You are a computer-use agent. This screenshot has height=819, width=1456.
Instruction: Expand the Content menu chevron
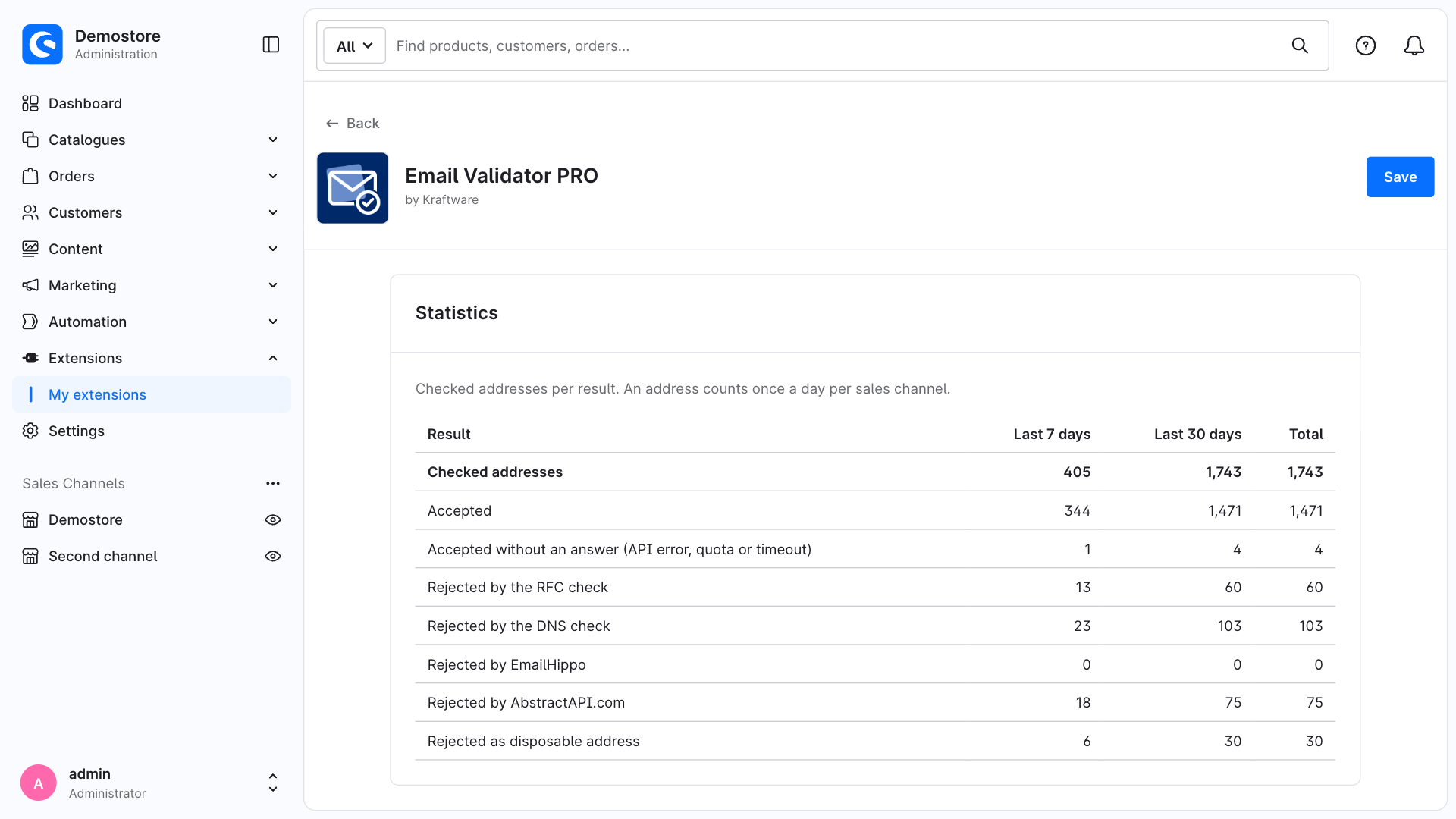coord(273,249)
